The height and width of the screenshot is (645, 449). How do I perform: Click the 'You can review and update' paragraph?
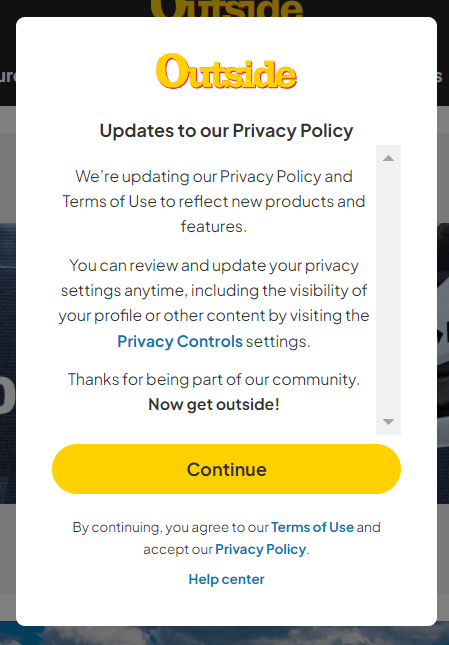click(x=214, y=303)
